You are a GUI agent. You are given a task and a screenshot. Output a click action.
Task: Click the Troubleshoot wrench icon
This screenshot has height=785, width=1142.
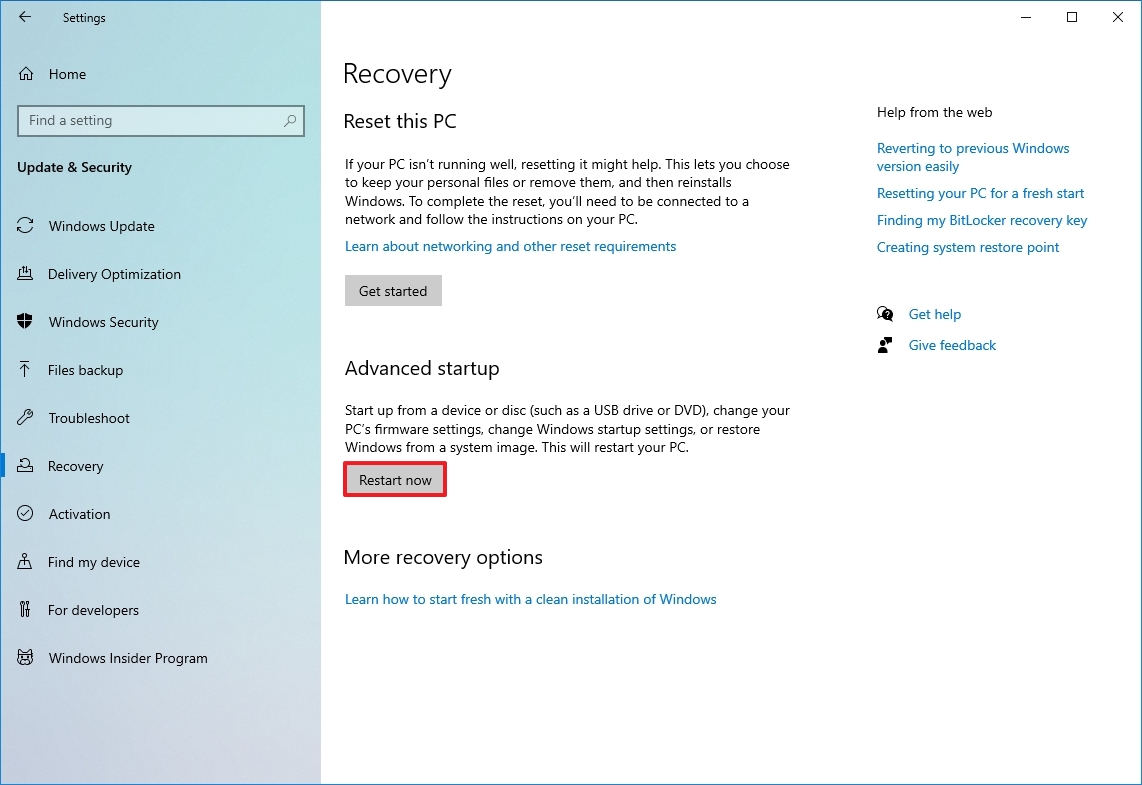pyautogui.click(x=25, y=417)
